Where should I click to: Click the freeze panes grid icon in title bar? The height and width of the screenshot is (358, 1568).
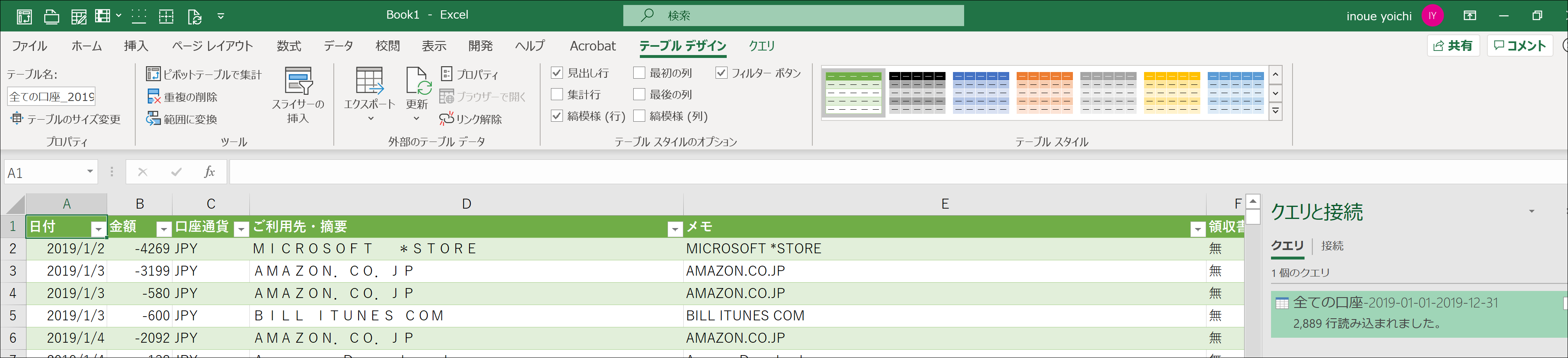(x=103, y=17)
